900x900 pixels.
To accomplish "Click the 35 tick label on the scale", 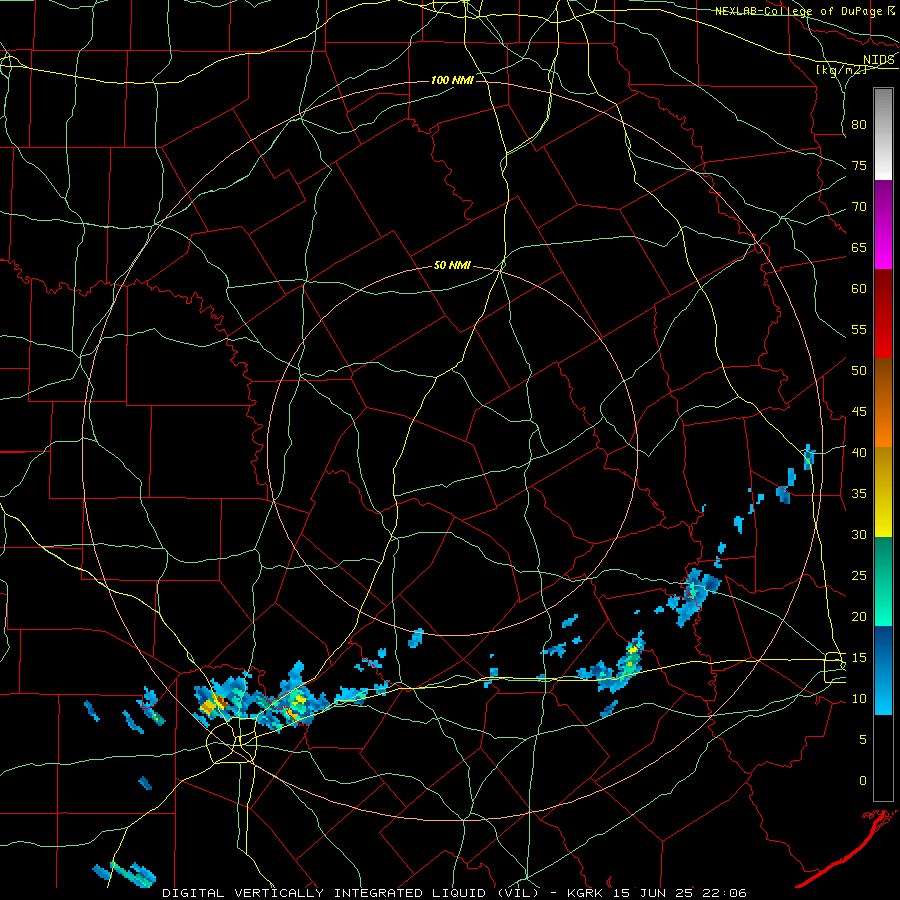I will coord(859,494).
